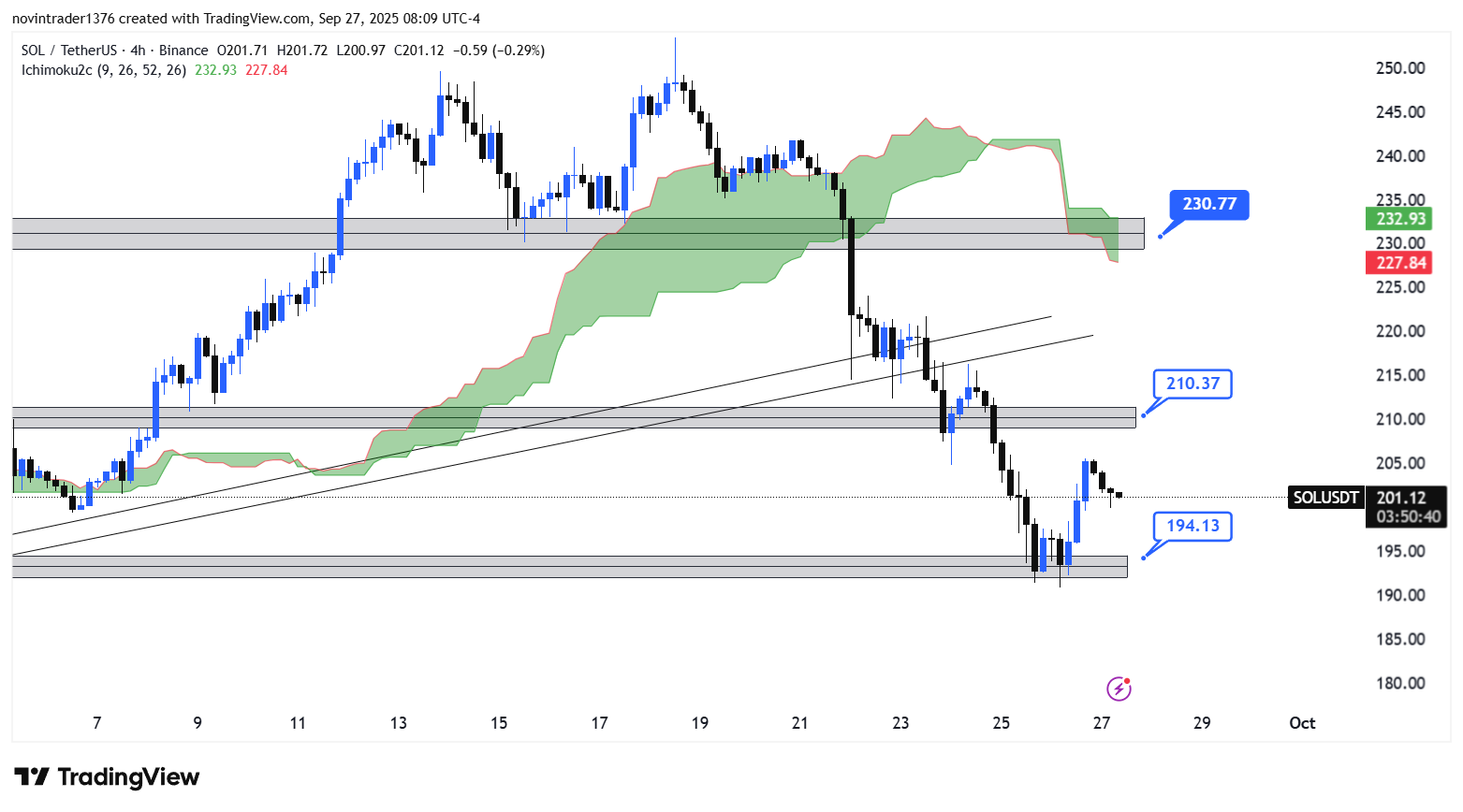Open the Ichimoku2c indicator legend title

coord(56,70)
